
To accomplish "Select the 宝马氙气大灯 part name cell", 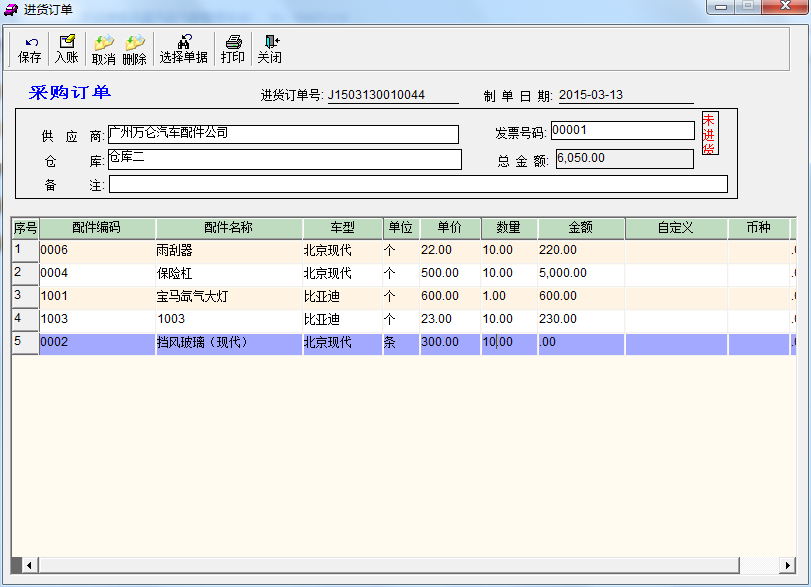I will click(x=229, y=296).
